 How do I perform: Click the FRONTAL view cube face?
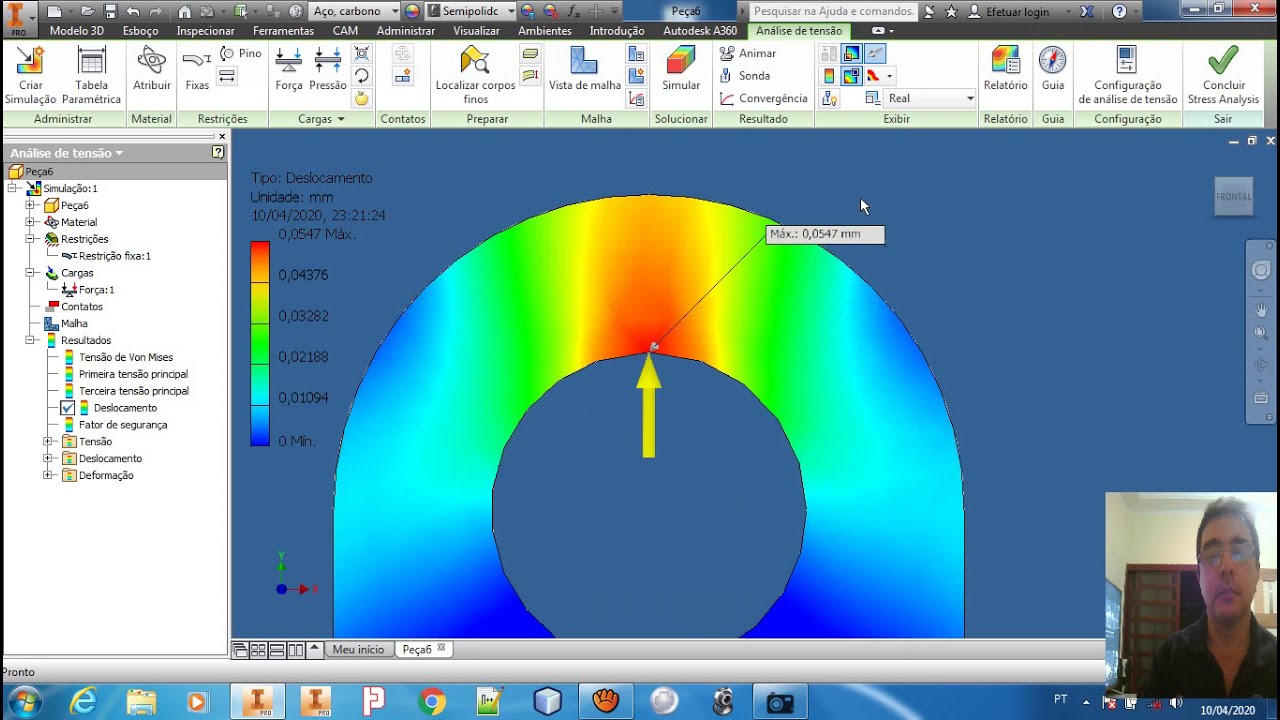[1233, 196]
